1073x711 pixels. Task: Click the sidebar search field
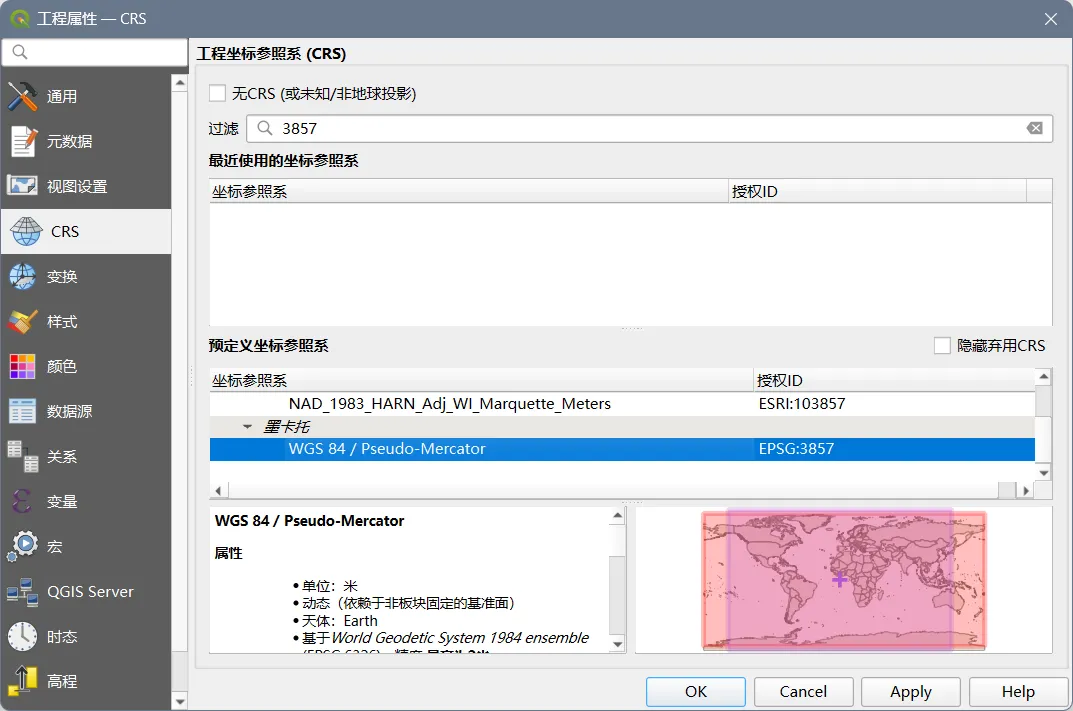coord(94,52)
